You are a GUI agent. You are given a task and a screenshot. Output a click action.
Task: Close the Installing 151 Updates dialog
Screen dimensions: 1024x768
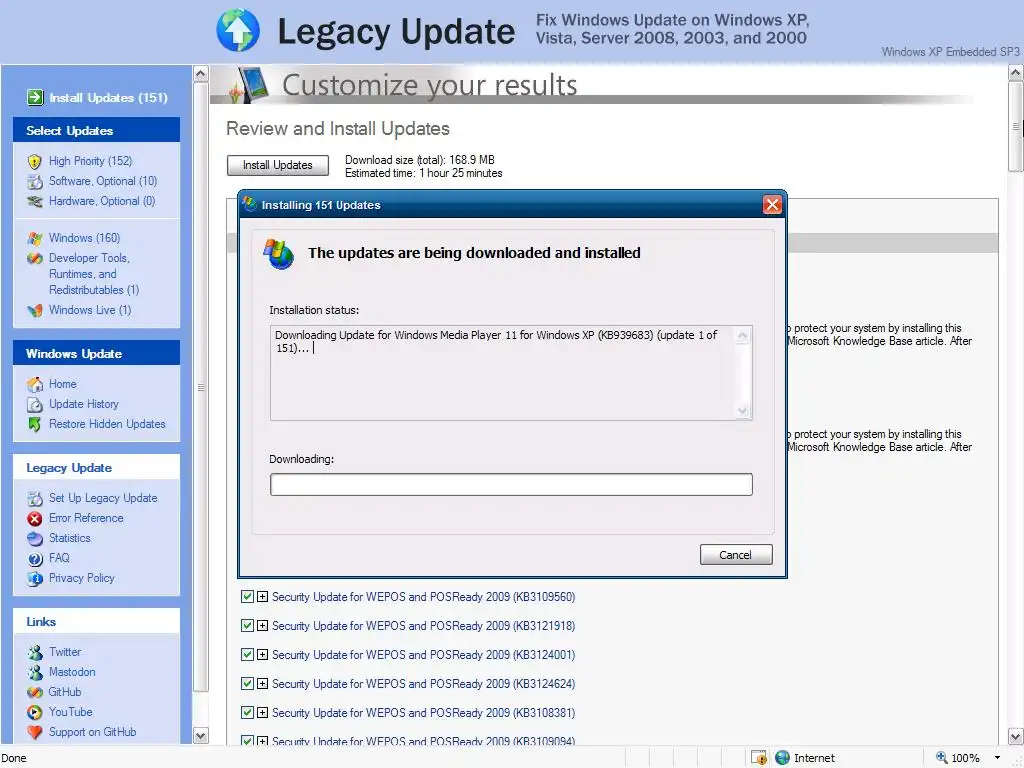coord(772,204)
